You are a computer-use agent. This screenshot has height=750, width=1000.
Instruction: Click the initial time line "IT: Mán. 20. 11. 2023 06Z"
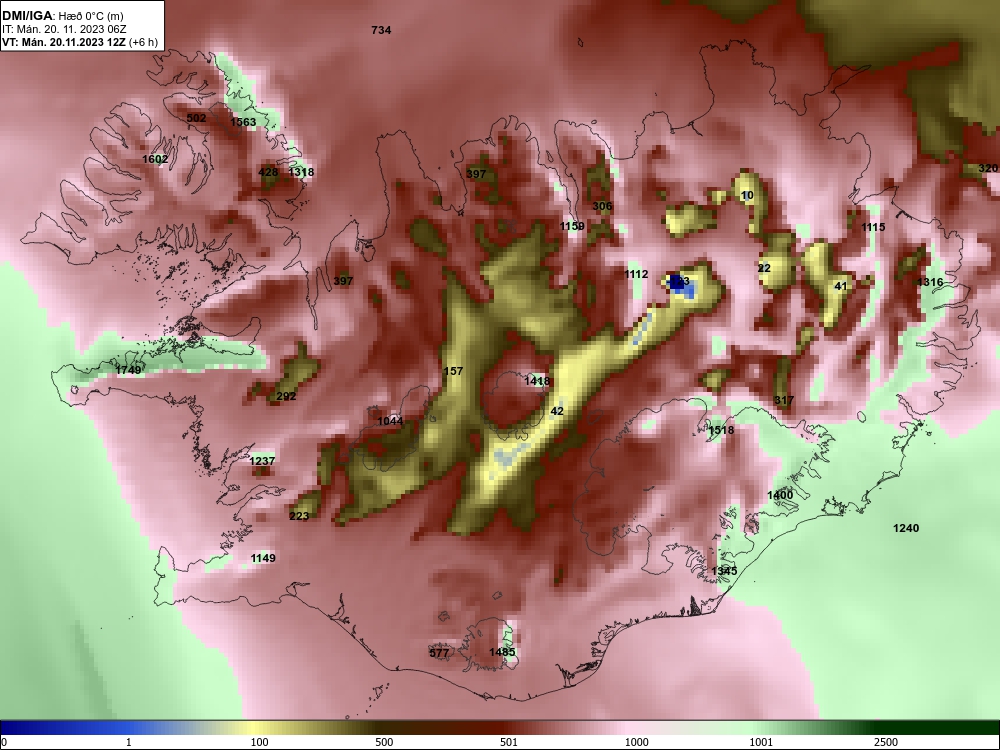(64, 29)
